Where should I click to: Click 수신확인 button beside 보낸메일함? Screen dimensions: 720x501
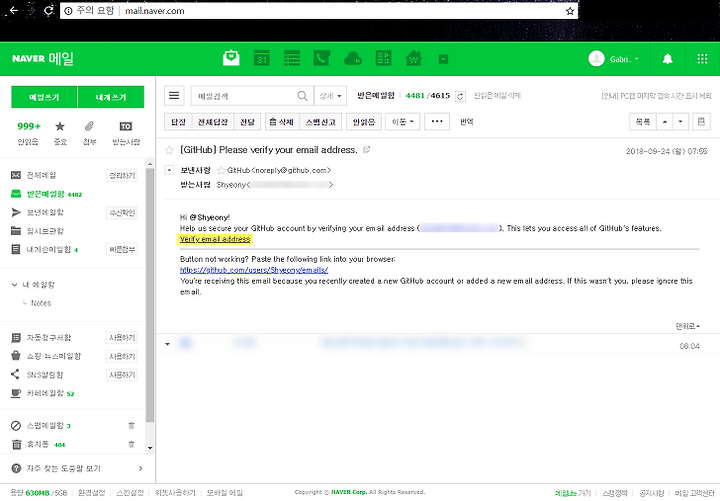click(x=122, y=213)
